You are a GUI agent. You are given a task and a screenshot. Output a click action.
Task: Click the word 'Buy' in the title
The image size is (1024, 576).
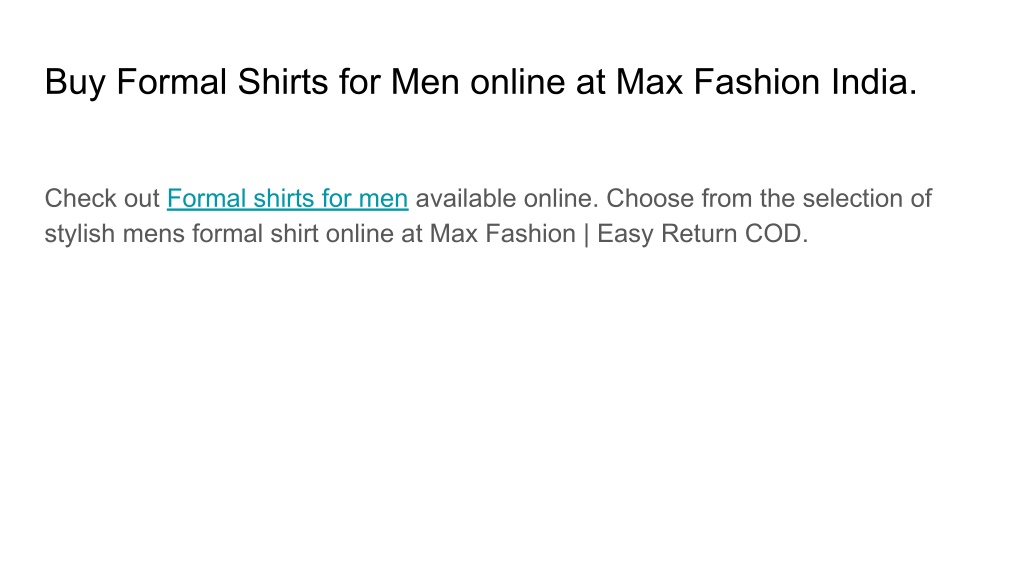[74, 82]
